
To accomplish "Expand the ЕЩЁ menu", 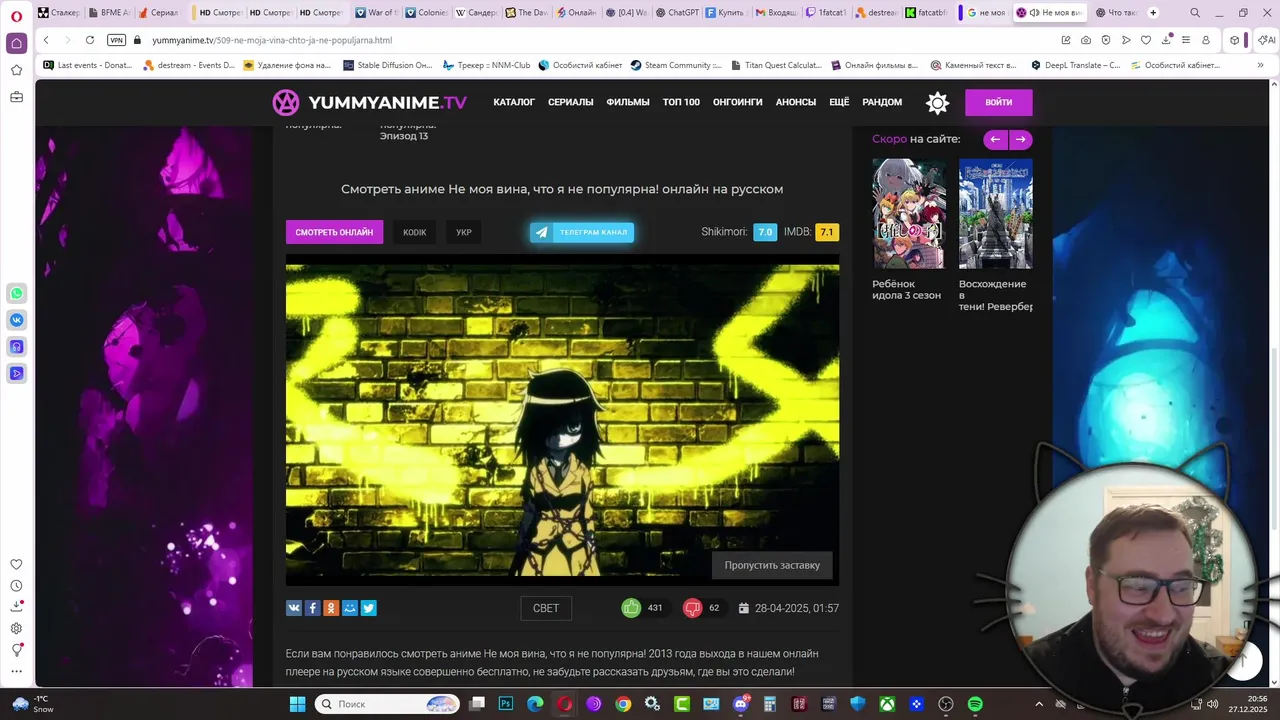I will coord(839,102).
